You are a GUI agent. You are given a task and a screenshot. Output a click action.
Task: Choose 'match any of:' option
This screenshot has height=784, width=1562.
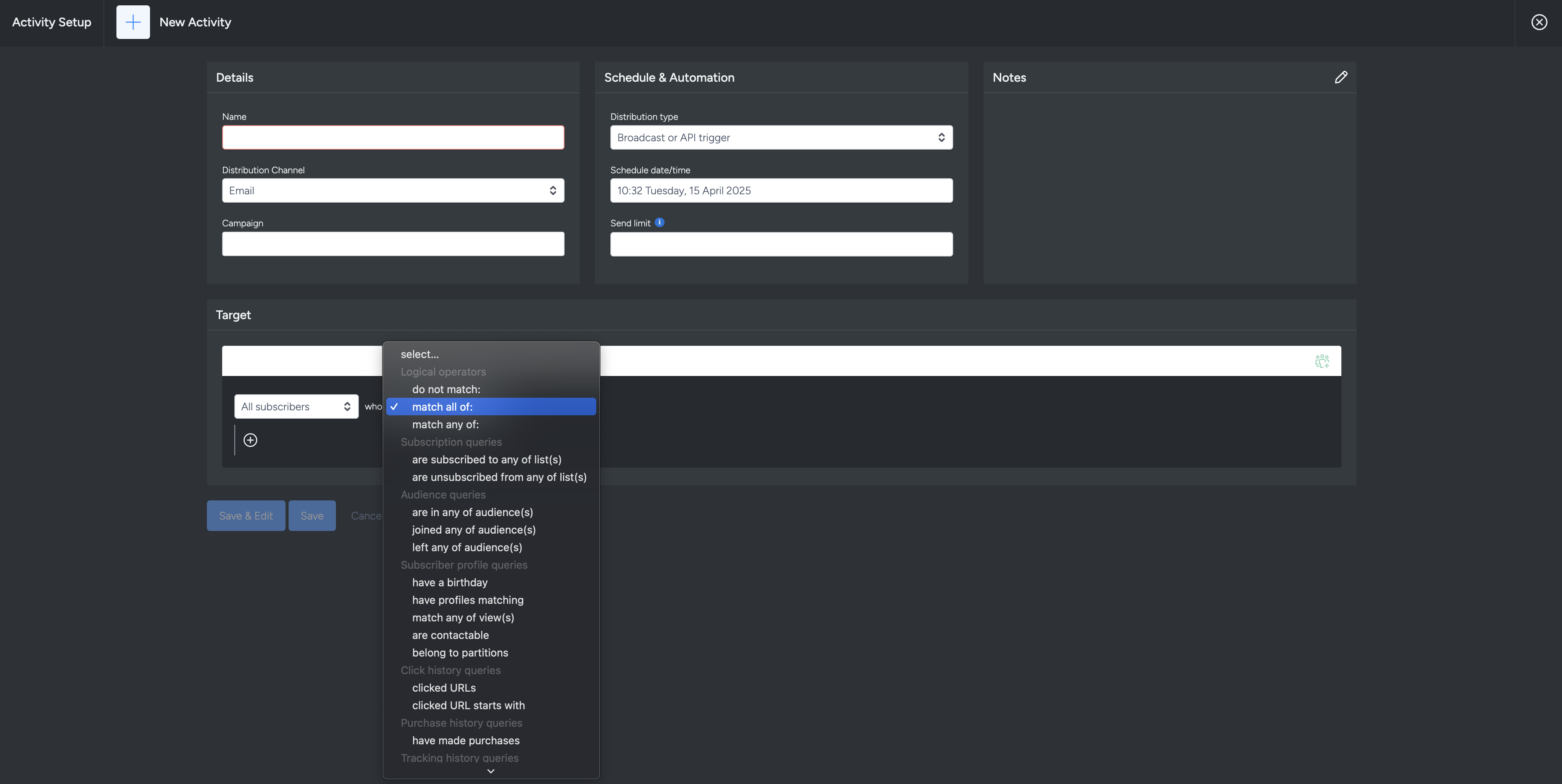pos(445,424)
